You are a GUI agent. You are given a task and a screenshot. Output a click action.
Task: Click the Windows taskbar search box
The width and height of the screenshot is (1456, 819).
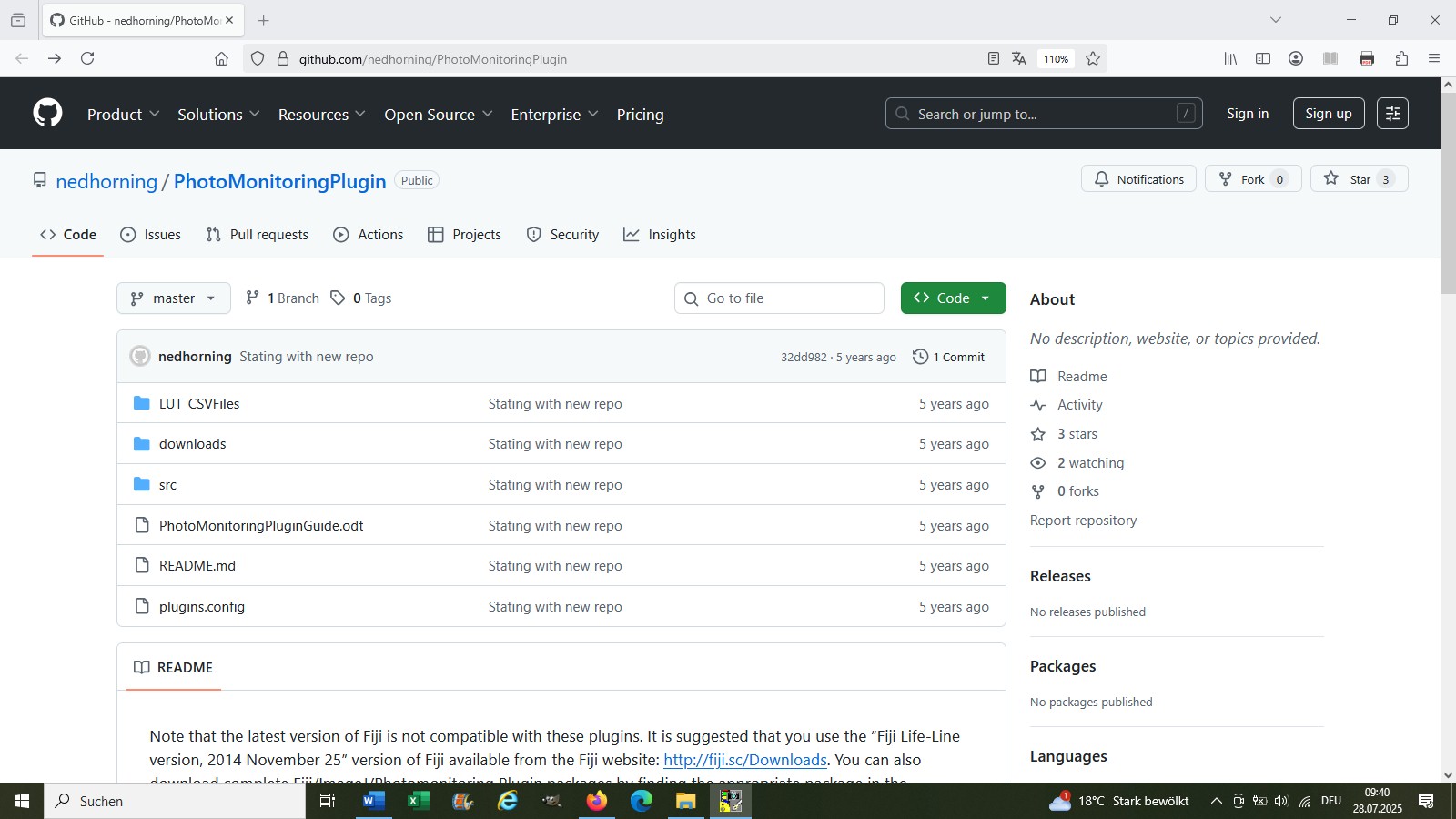point(175,801)
